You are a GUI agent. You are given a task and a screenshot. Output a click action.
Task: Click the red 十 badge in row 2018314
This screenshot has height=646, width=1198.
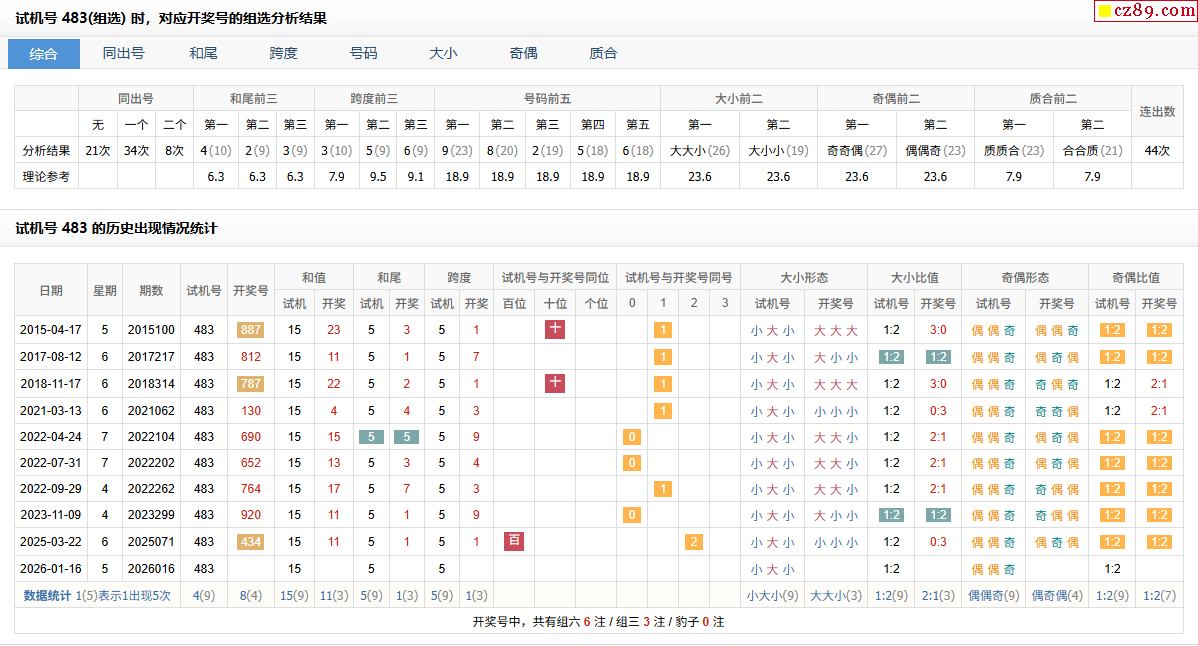tap(555, 383)
